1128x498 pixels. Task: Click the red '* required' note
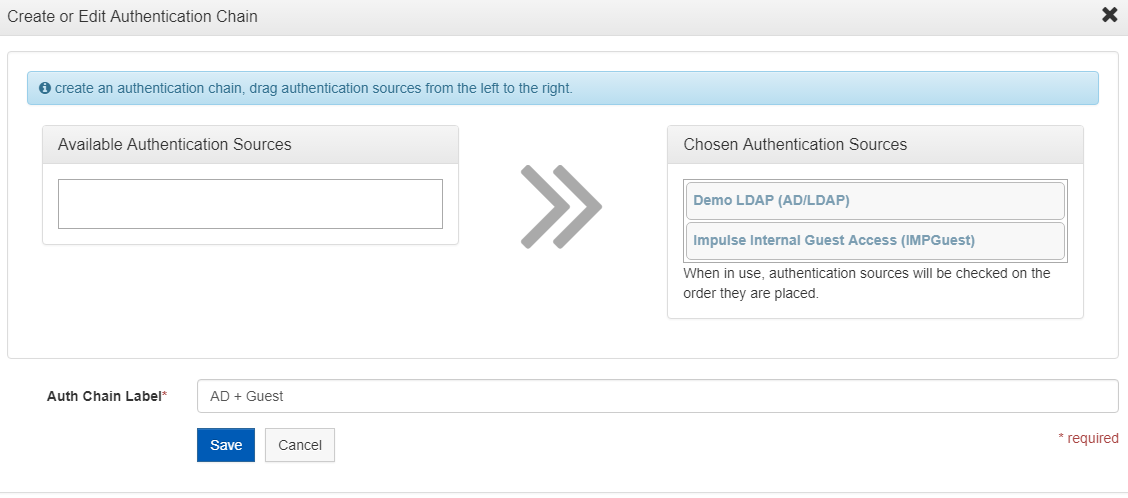[1088, 438]
